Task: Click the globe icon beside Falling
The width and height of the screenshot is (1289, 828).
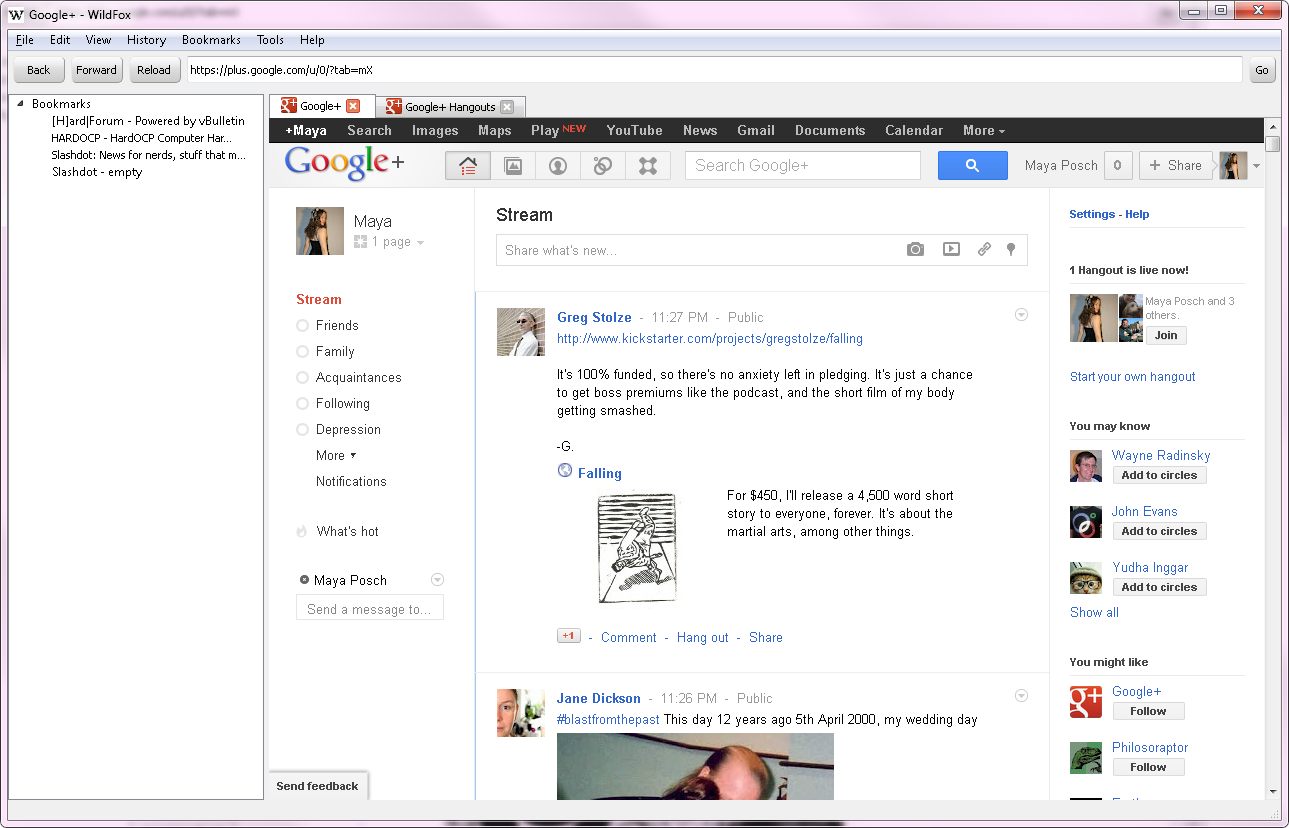Action: point(565,471)
